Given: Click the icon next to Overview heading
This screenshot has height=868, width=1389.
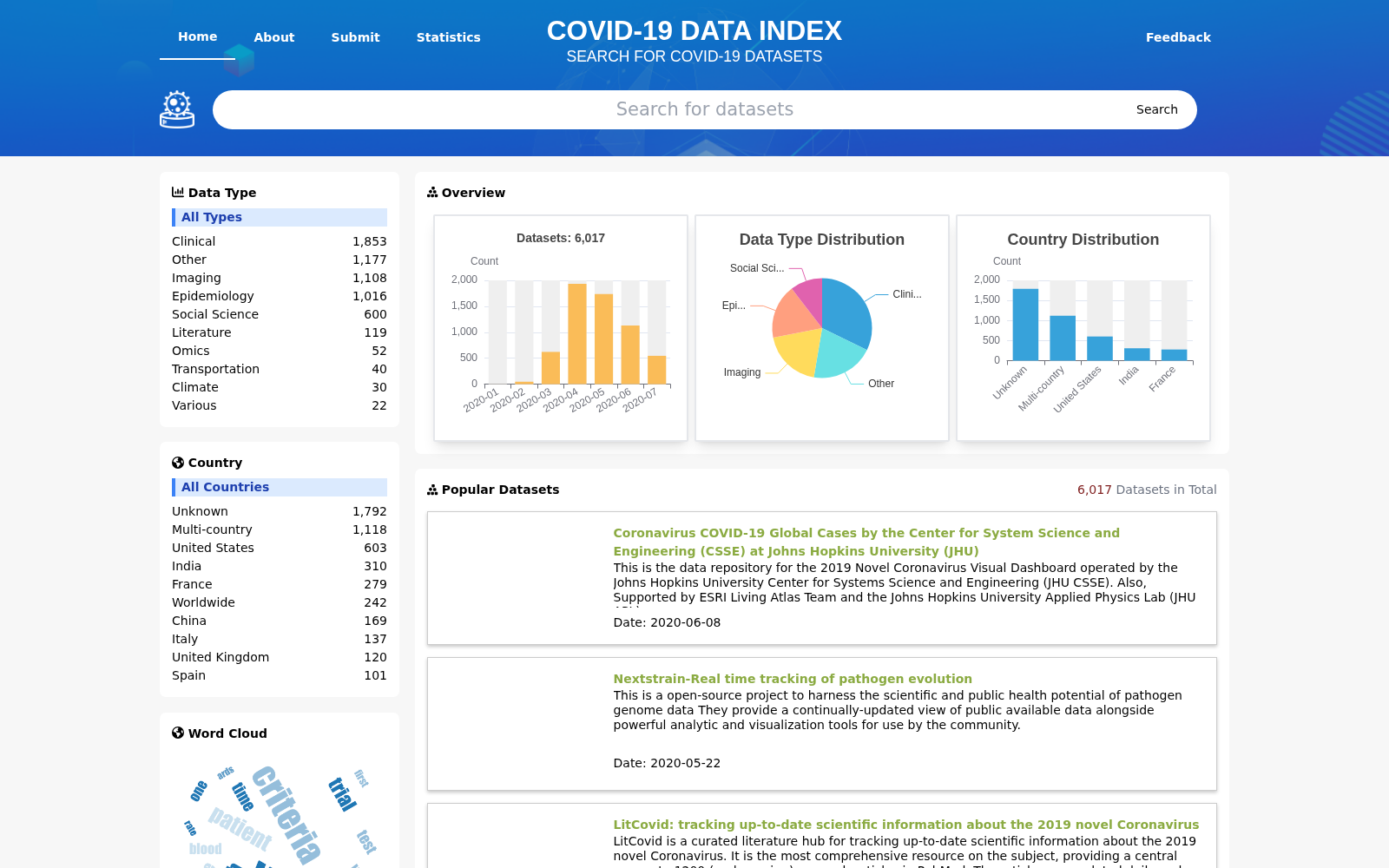Looking at the screenshot, I should click(432, 192).
